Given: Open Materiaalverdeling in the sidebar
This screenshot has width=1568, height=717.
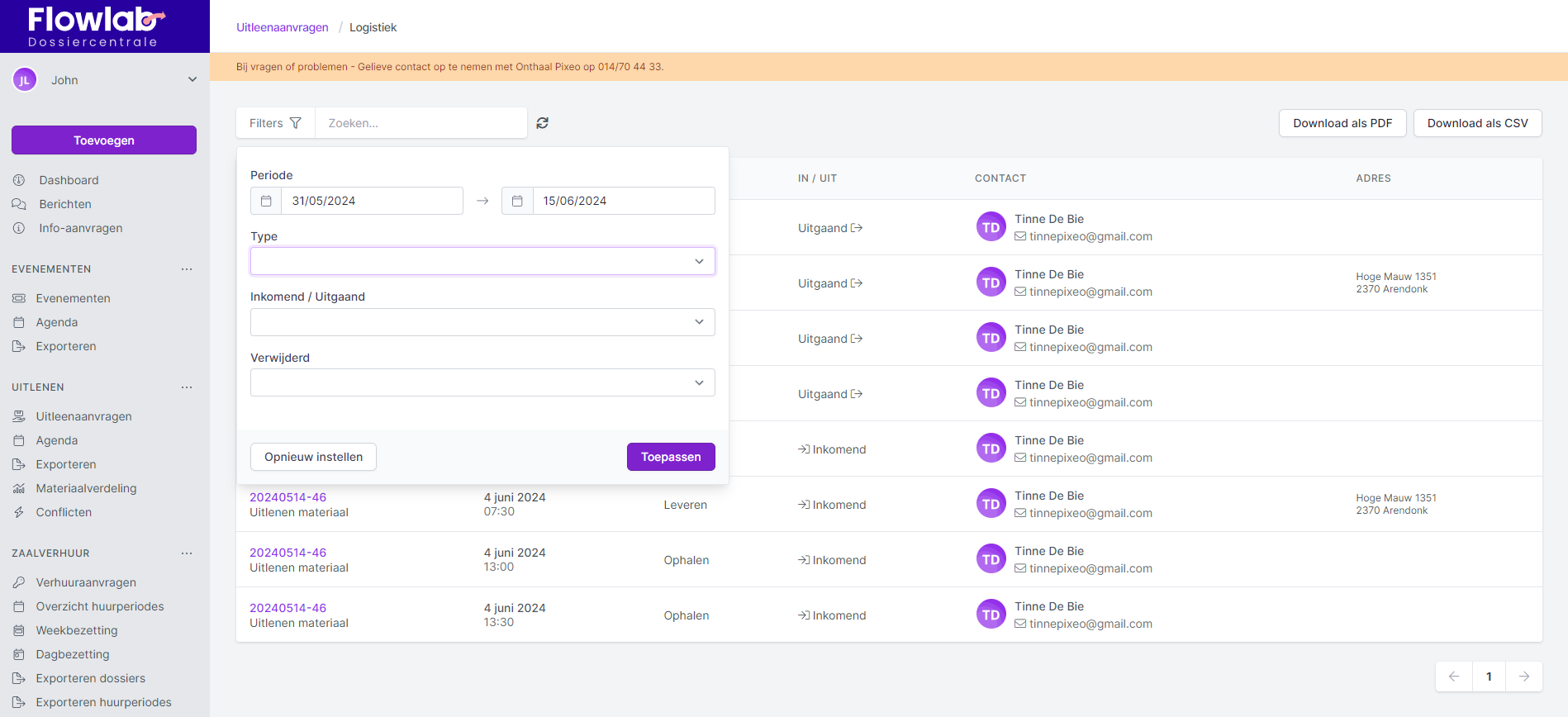Looking at the screenshot, I should click(86, 488).
